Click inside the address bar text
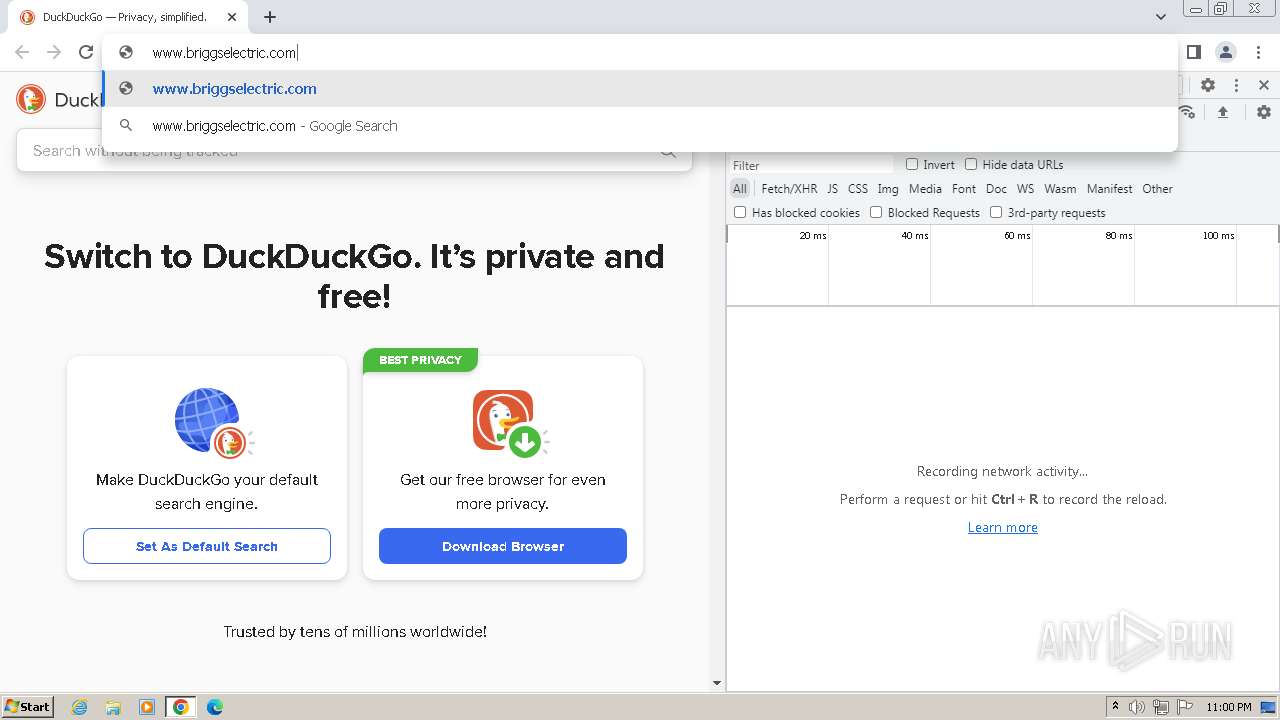This screenshot has width=1280, height=720. click(225, 52)
